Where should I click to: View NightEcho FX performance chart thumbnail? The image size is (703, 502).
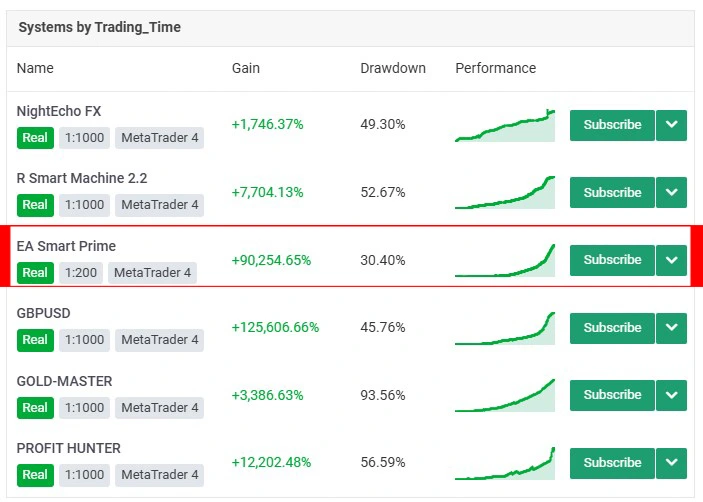pyautogui.click(x=505, y=127)
